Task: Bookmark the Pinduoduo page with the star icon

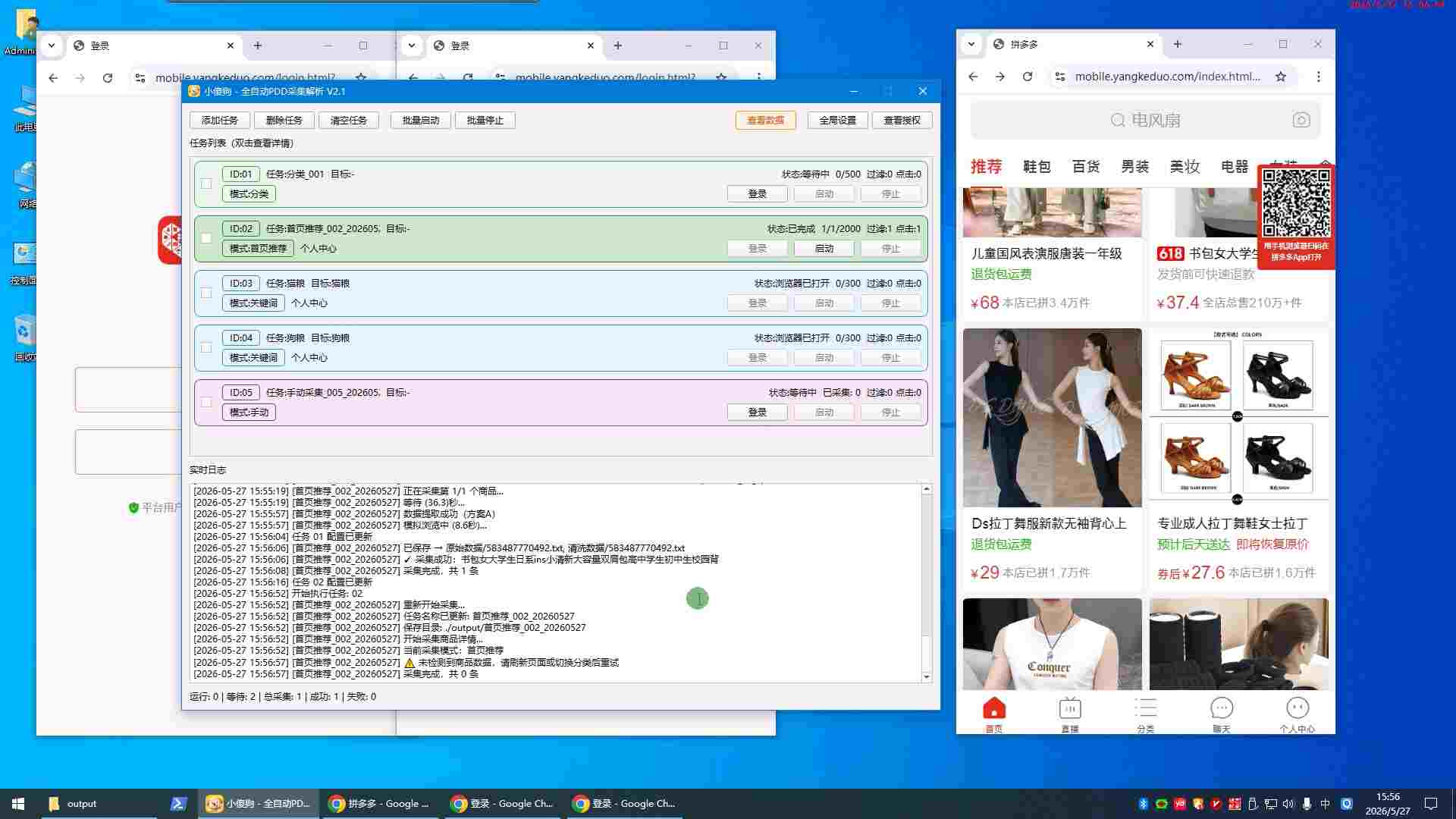Action: click(x=1281, y=77)
